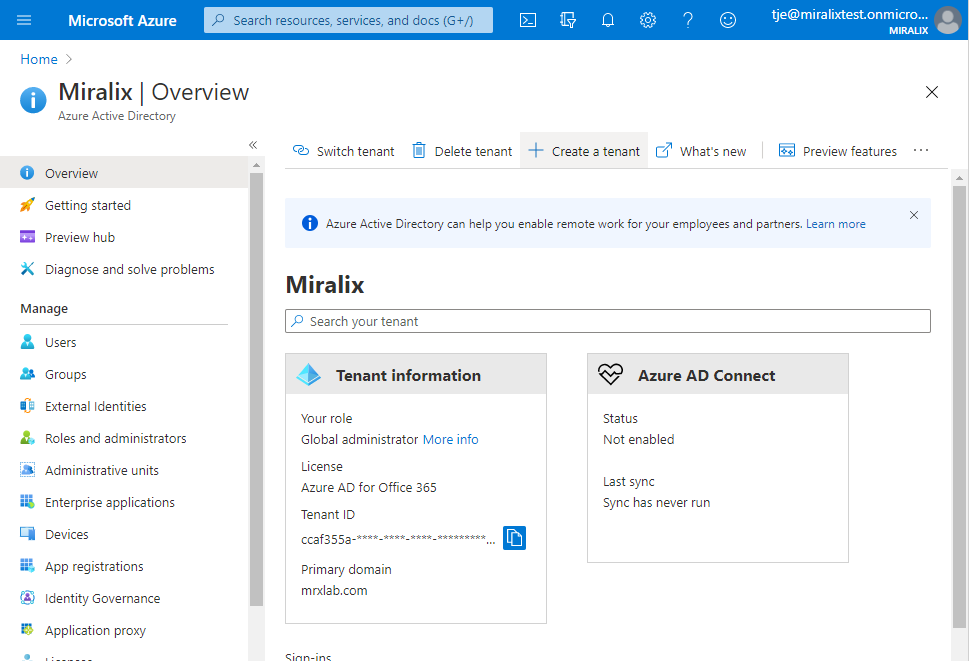
Task: Focus the Search your tenant field
Action: pyautogui.click(x=608, y=321)
